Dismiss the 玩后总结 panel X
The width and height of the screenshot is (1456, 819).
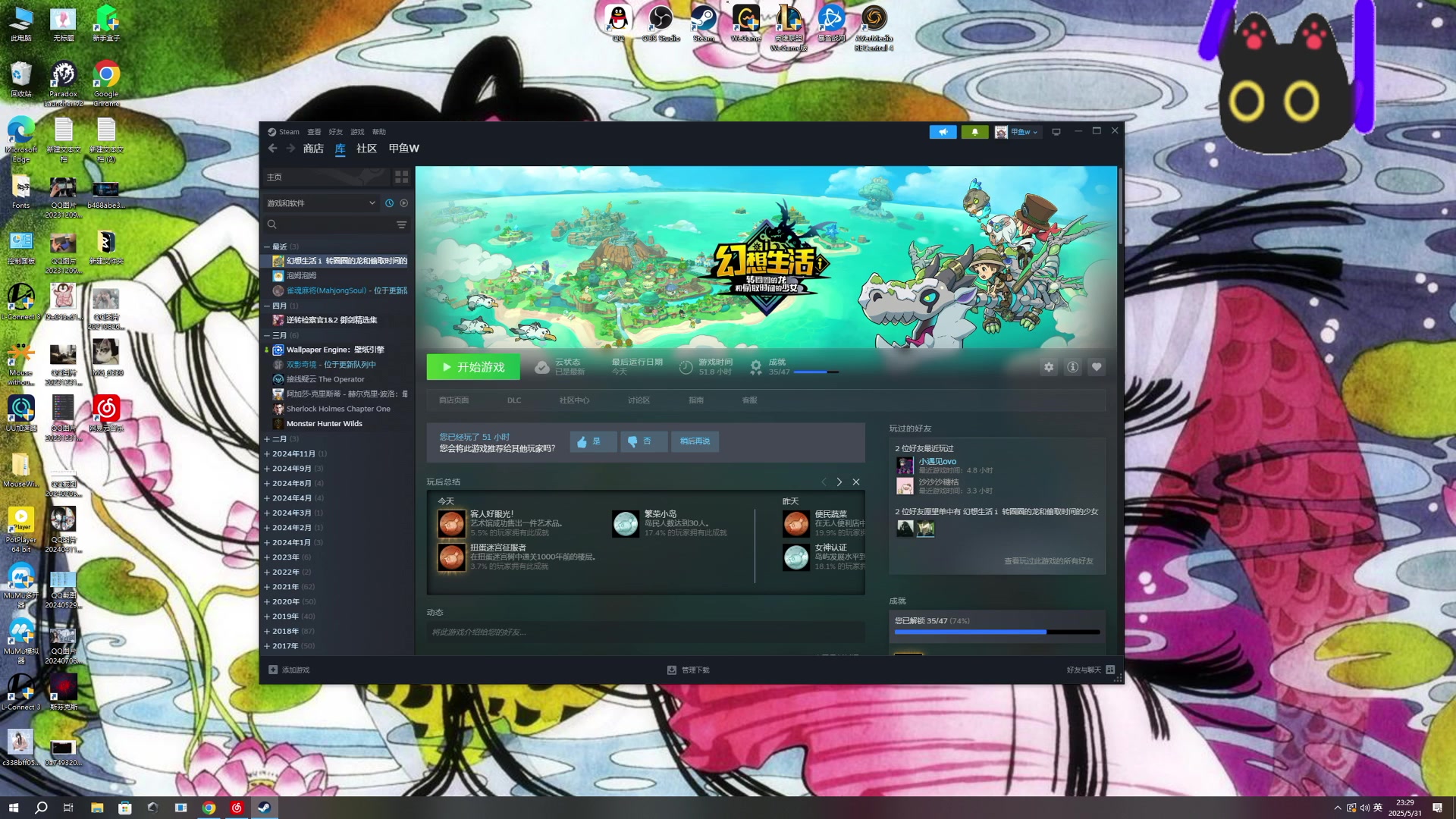(856, 482)
